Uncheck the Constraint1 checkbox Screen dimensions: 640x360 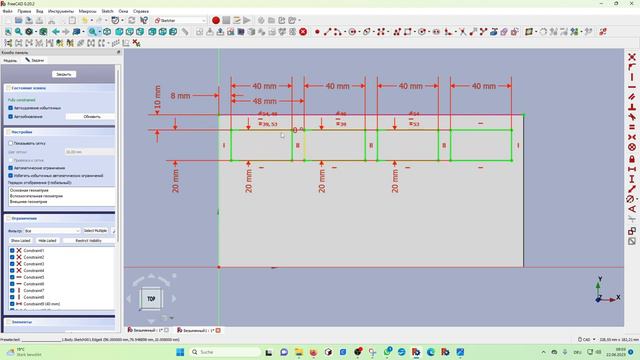[12, 251]
